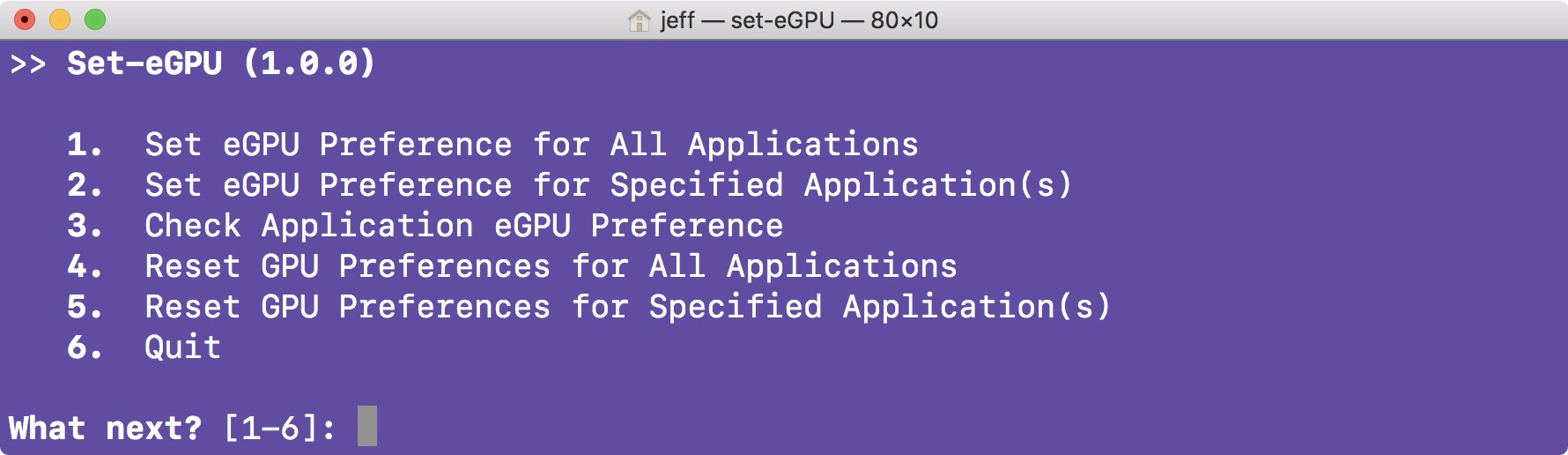Click the gray cursor block after the prompt
Screen dimensions: 1568x455
tap(367, 426)
